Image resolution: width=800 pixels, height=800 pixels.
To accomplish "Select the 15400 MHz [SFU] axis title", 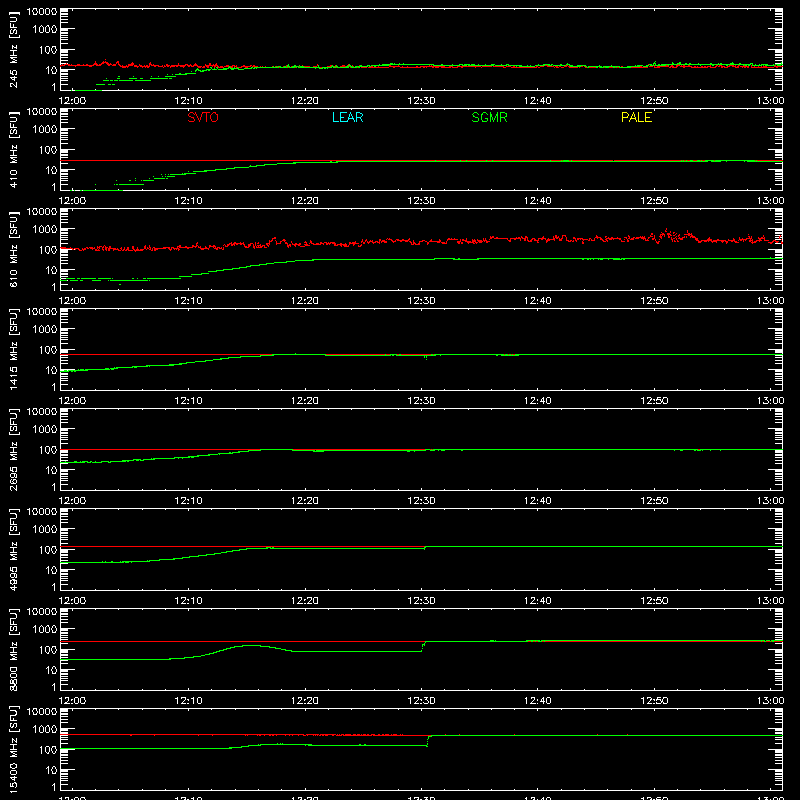I will pos(13,749).
